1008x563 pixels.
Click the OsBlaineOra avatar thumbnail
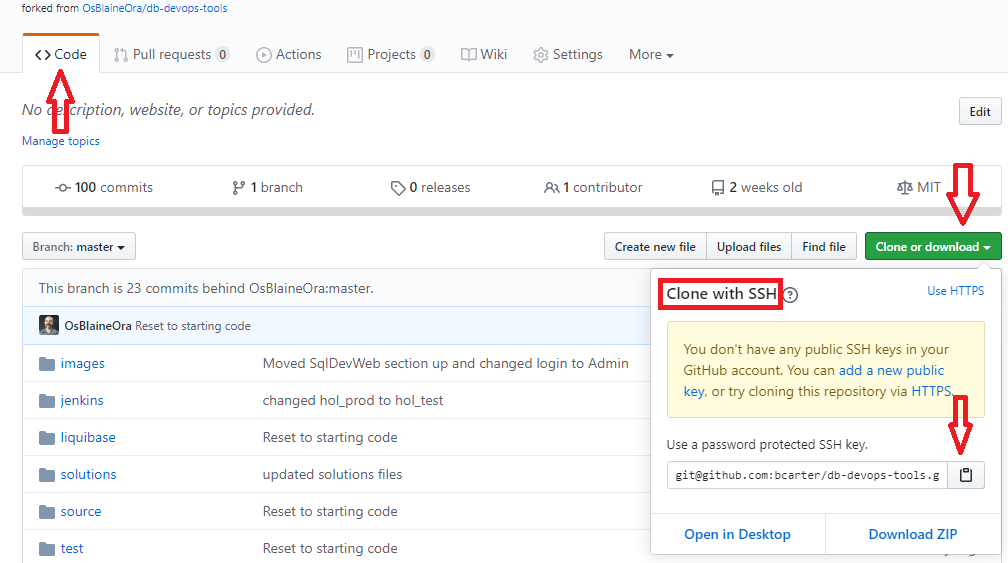click(x=49, y=326)
